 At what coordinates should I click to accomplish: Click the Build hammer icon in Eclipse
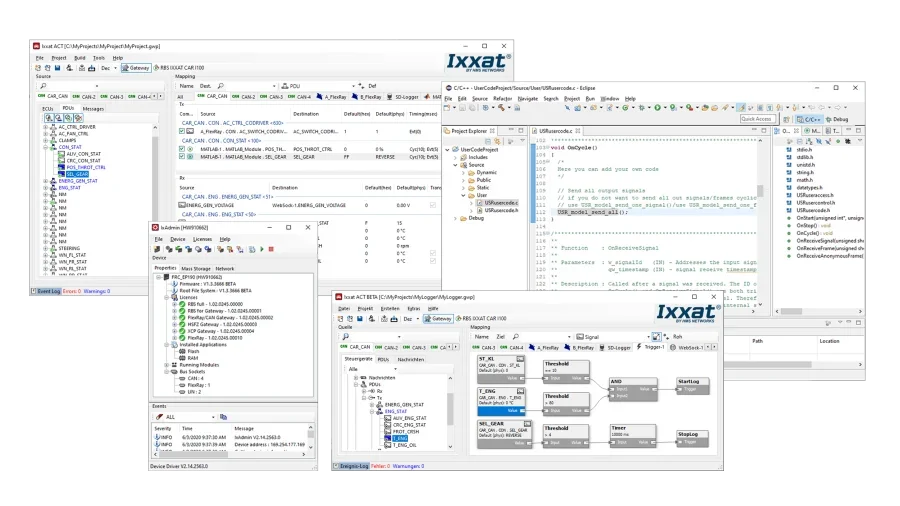point(502,108)
